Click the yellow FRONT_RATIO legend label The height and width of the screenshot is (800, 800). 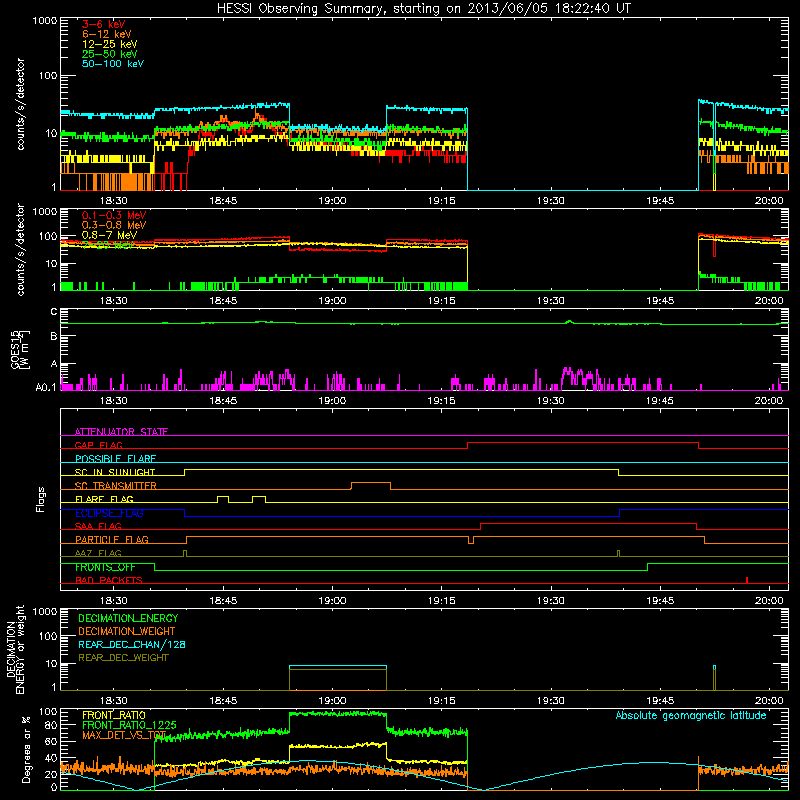click(114, 715)
